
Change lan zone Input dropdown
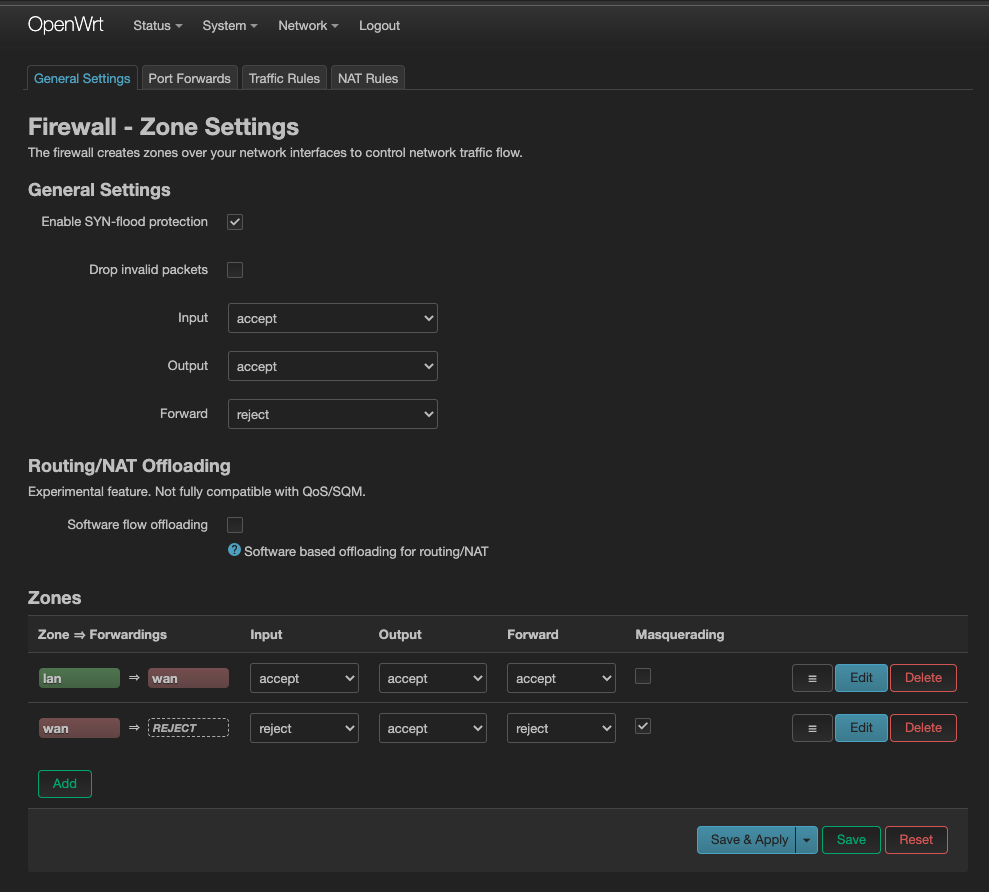click(304, 678)
